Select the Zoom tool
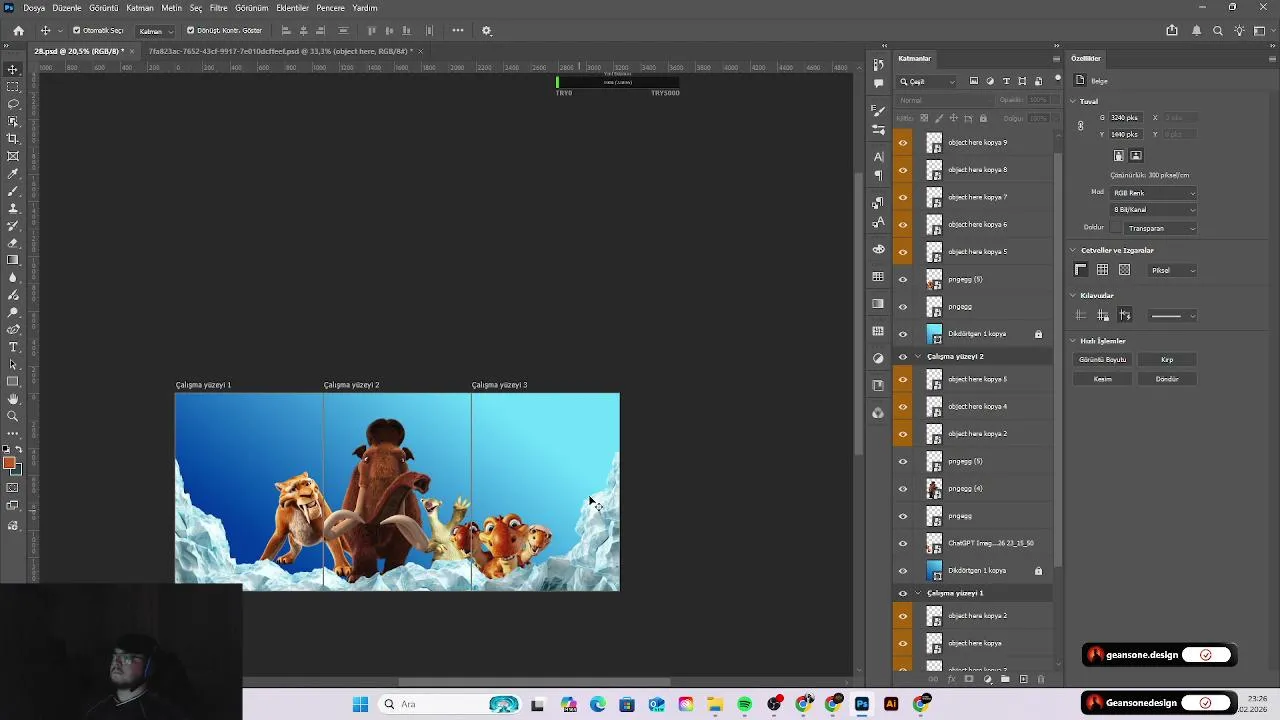 (13, 416)
